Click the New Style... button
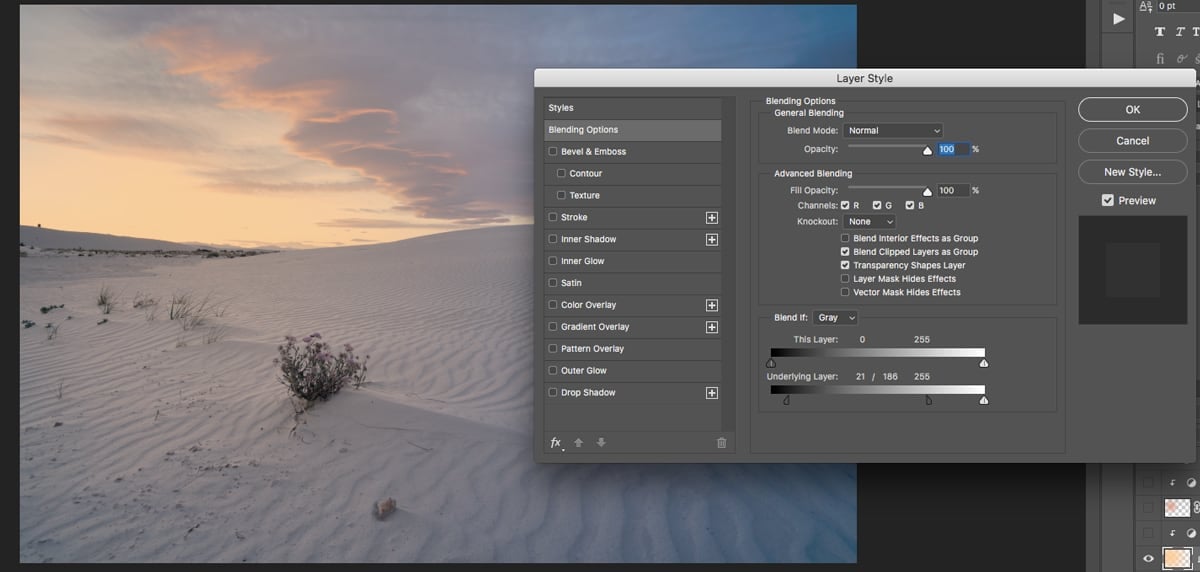1200x572 pixels. coord(1132,172)
